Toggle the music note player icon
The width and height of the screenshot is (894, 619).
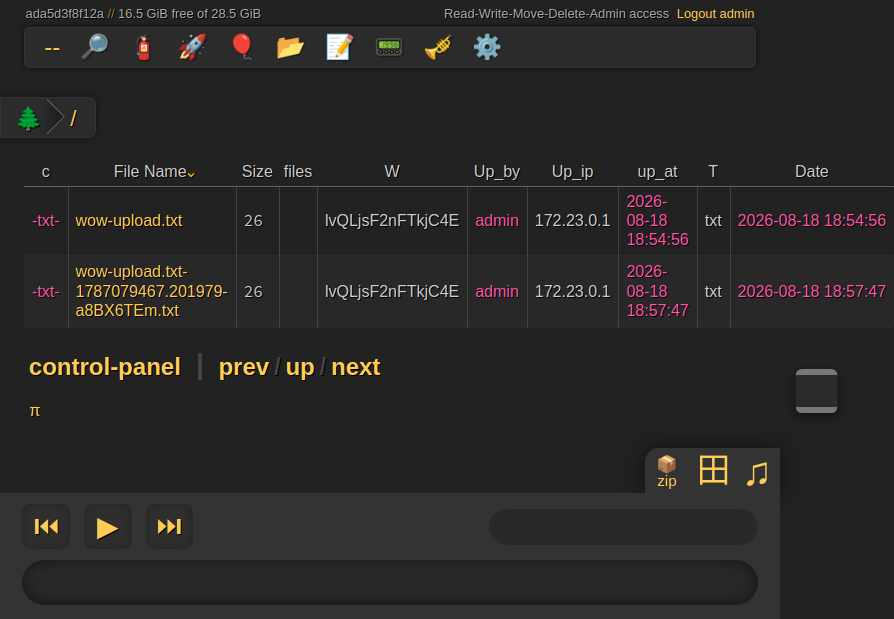coord(757,473)
